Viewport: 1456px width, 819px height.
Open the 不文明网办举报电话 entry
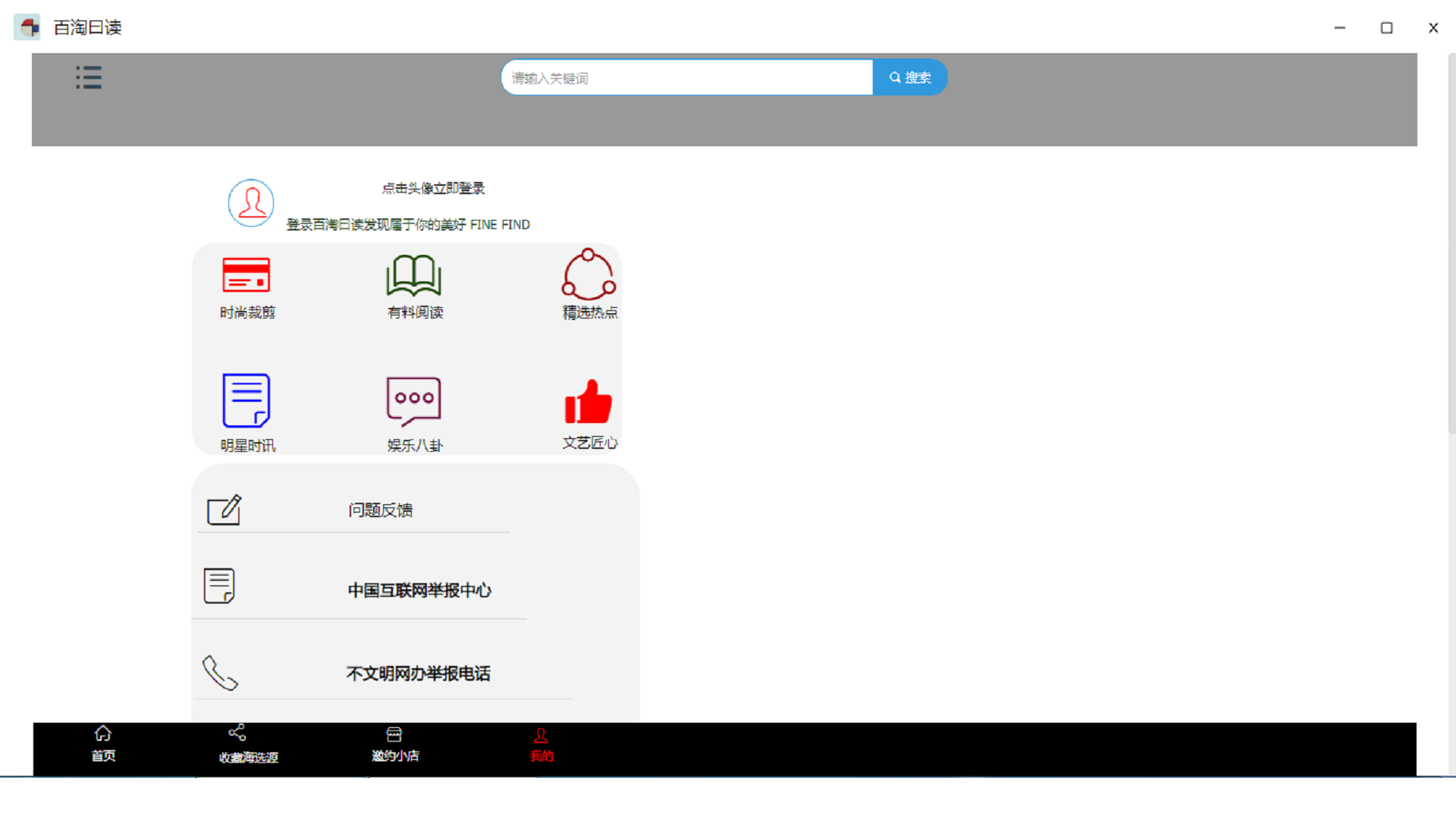[x=418, y=673]
